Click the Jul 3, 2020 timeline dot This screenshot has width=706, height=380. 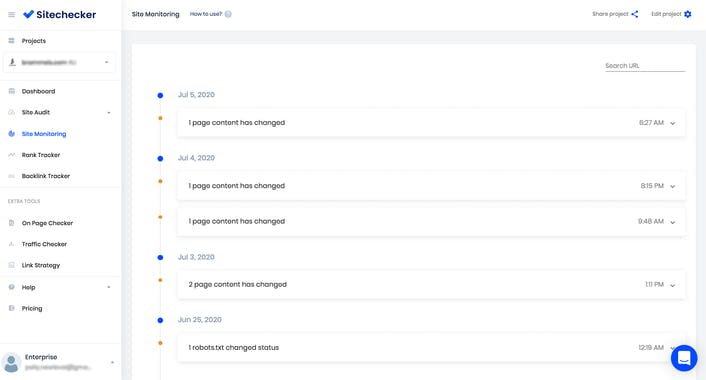(160, 258)
